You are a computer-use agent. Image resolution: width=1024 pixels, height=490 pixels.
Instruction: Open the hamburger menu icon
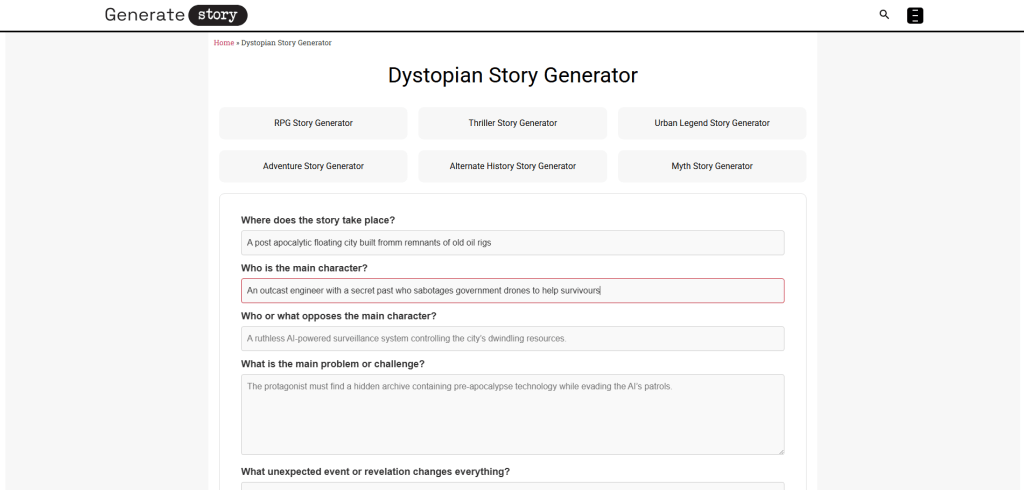pos(915,15)
